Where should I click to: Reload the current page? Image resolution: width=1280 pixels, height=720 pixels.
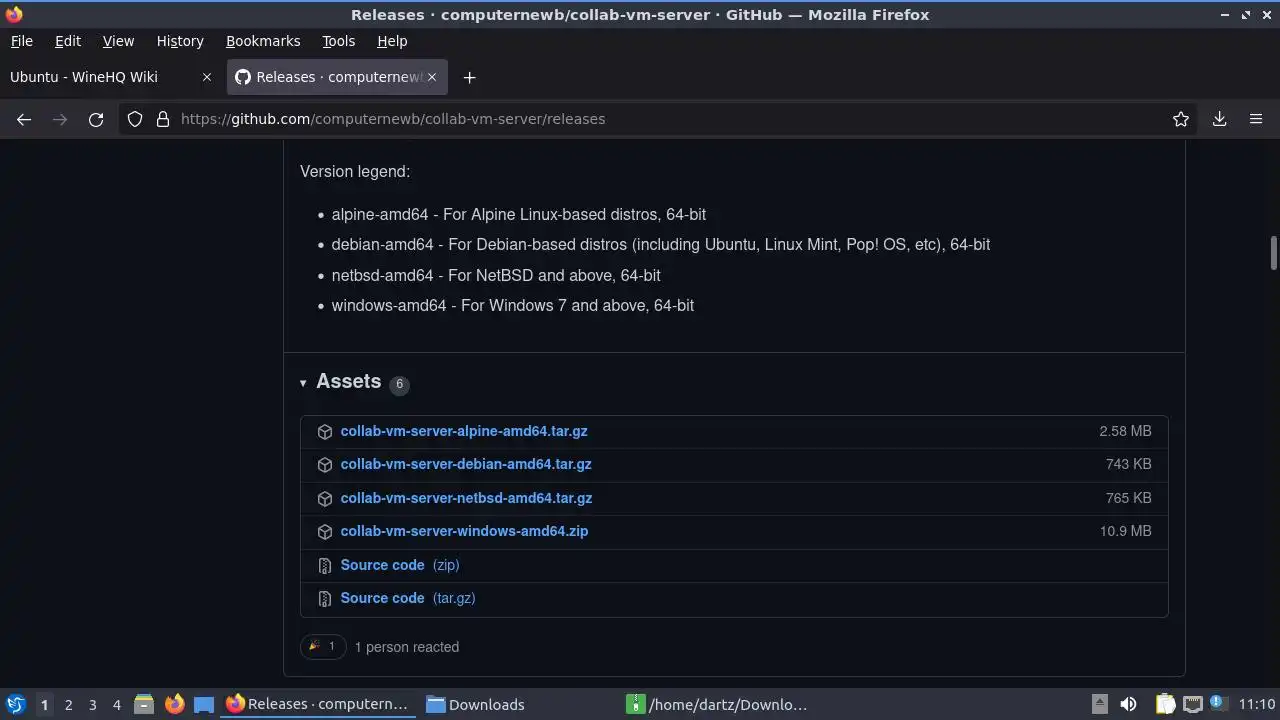[96, 119]
